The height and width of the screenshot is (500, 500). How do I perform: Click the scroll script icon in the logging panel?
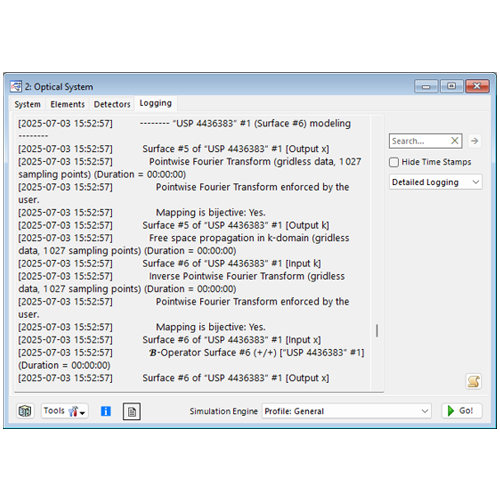pyautogui.click(x=474, y=381)
